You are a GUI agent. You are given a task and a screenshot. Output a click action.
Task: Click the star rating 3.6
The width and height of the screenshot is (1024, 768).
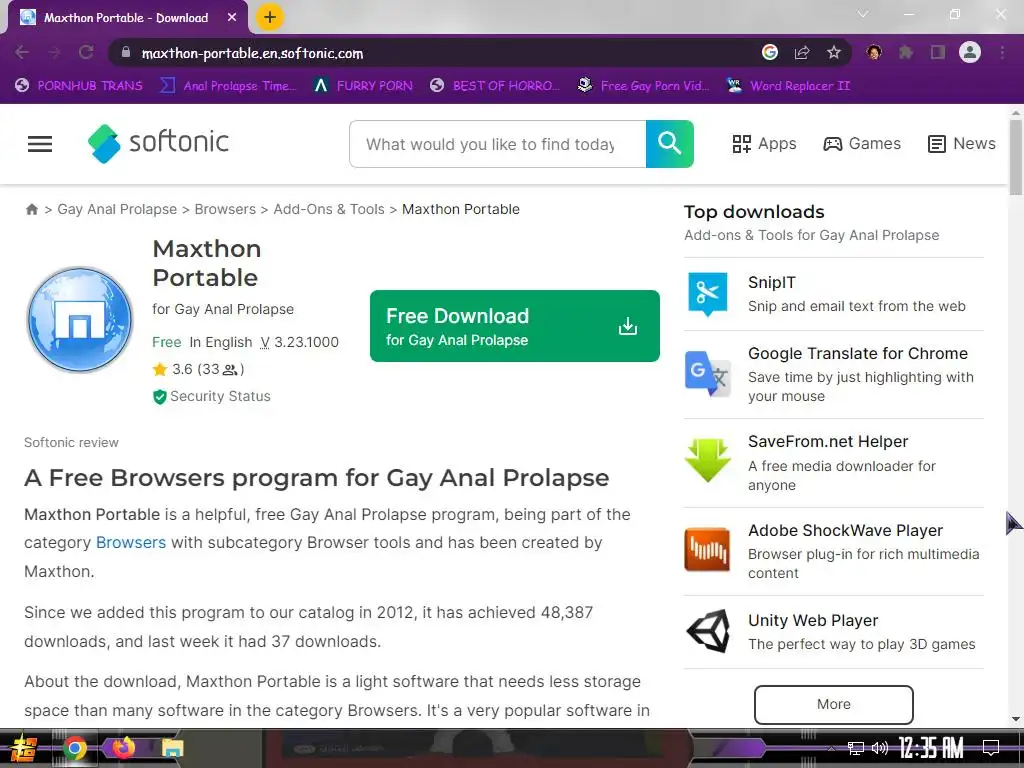click(x=199, y=370)
